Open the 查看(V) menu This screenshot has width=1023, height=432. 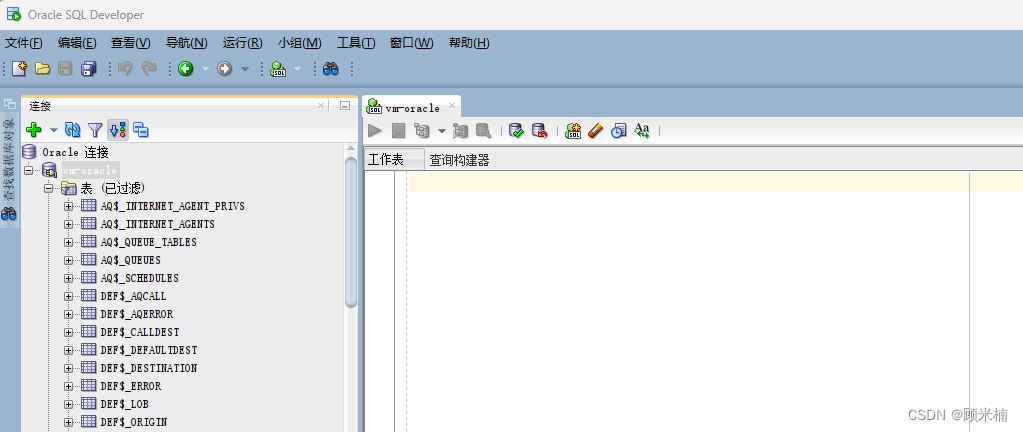[x=130, y=43]
